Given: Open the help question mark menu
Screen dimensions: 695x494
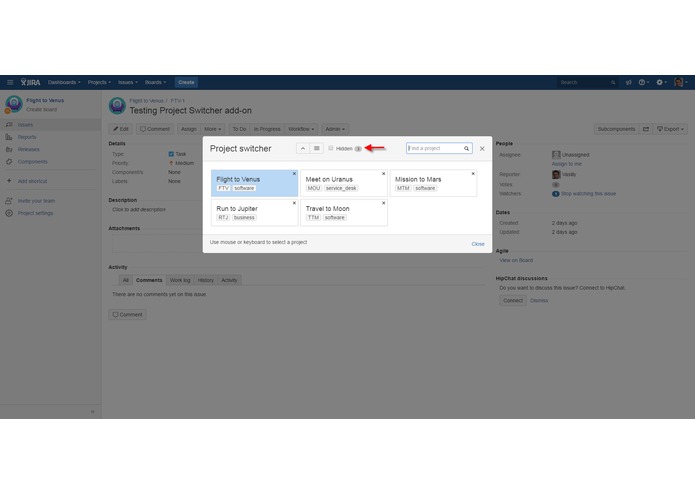Looking at the screenshot, I should click(x=643, y=82).
